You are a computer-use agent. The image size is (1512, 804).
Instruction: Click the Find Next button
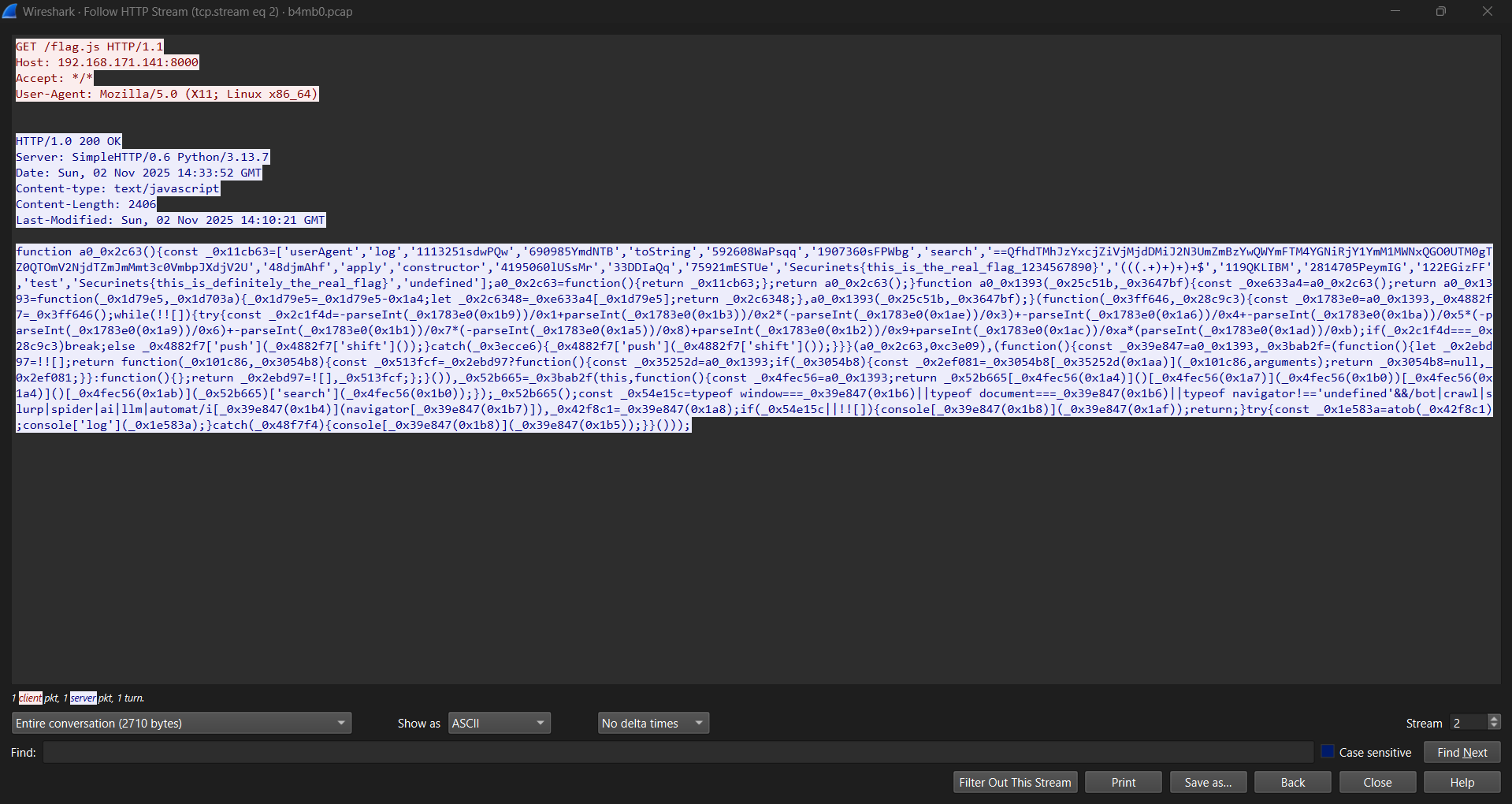coord(1462,752)
